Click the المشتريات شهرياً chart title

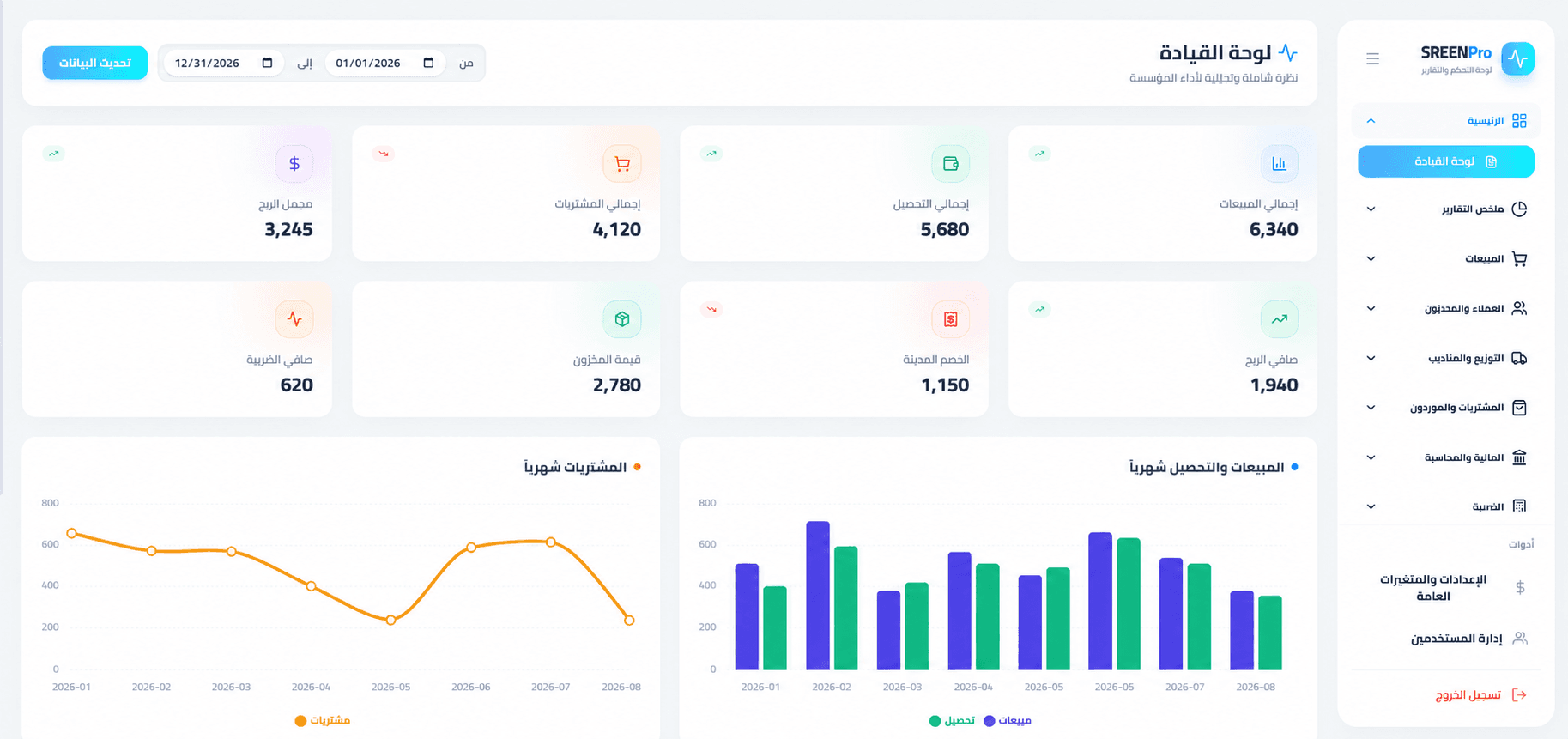[575, 468]
